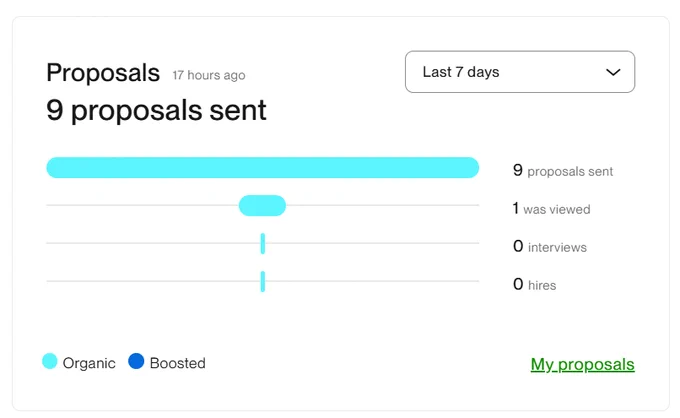Click the hires funnel marker
Viewport: 680px width, 418px height.
click(263, 281)
